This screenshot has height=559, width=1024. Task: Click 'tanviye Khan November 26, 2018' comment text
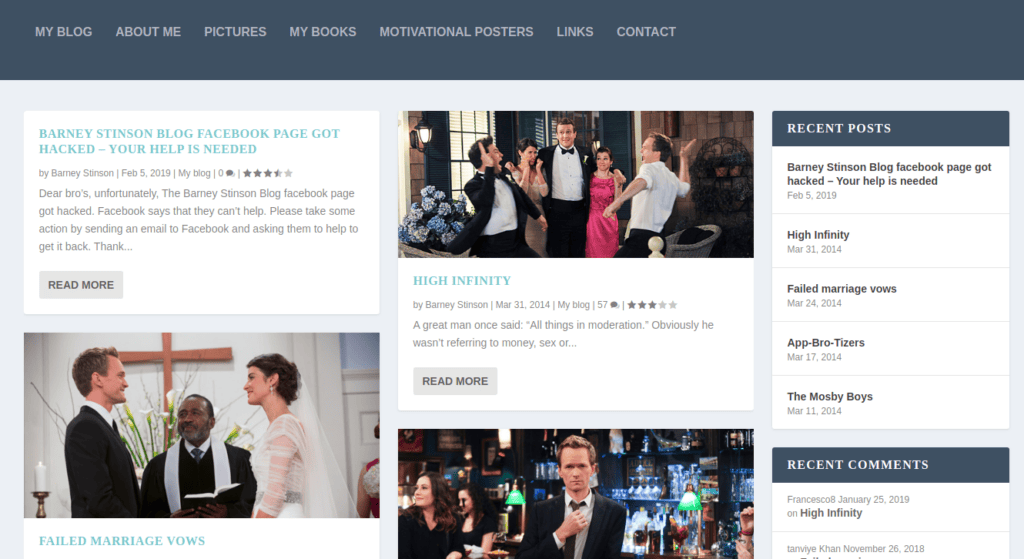(x=856, y=549)
